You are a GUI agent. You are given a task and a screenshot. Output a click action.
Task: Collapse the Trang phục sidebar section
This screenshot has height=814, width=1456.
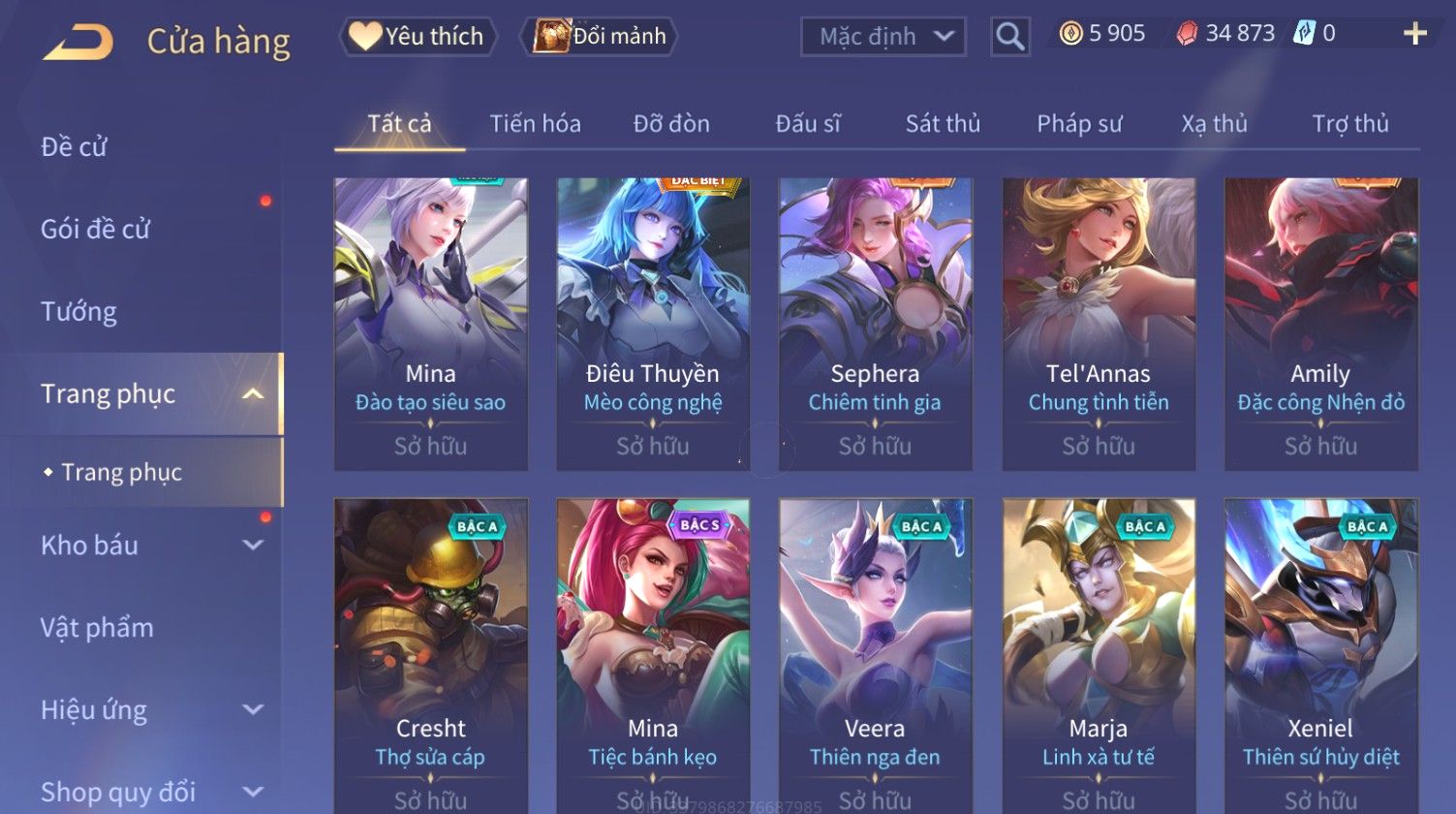253,393
